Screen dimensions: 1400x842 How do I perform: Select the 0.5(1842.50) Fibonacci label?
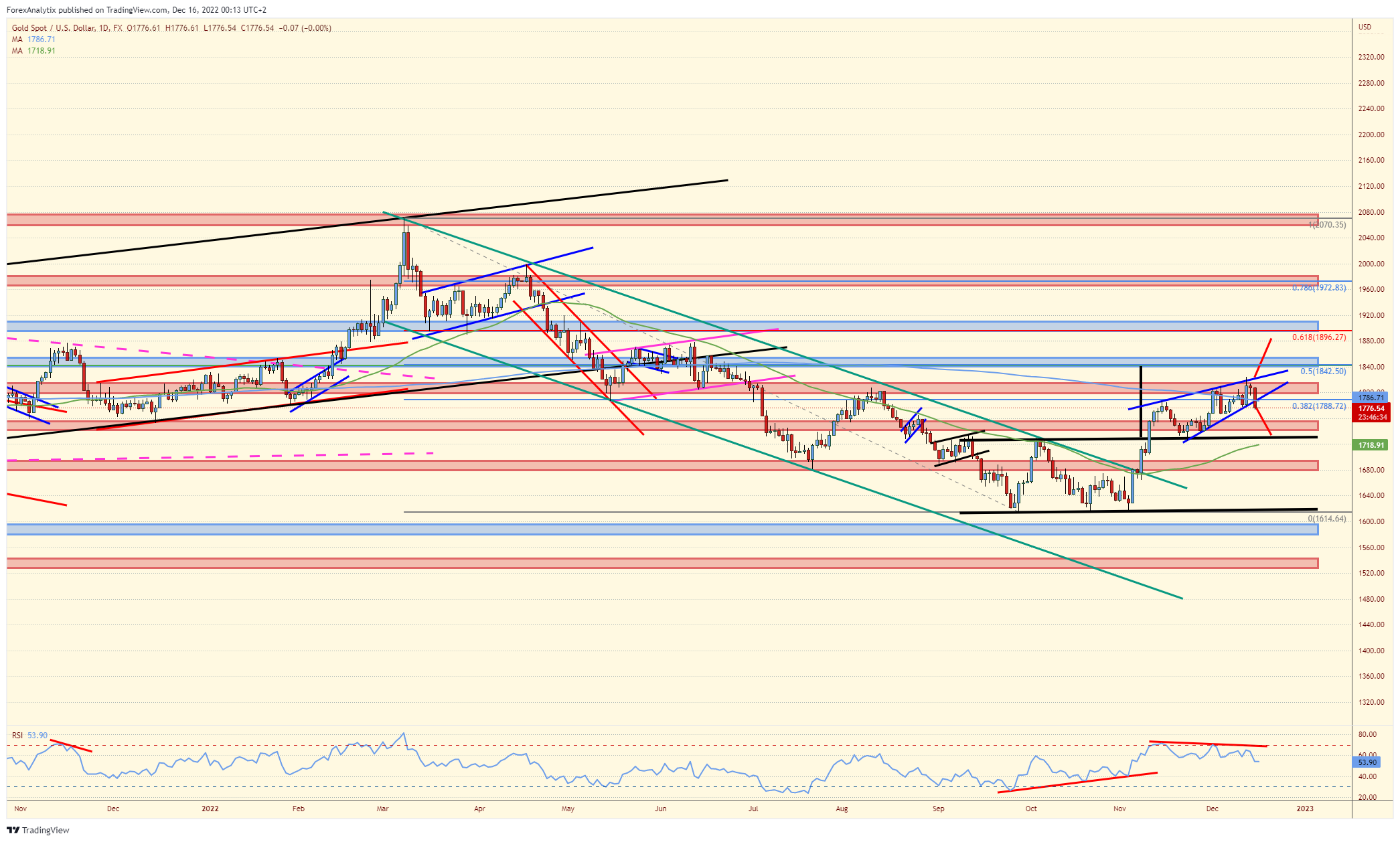pyautogui.click(x=1323, y=371)
